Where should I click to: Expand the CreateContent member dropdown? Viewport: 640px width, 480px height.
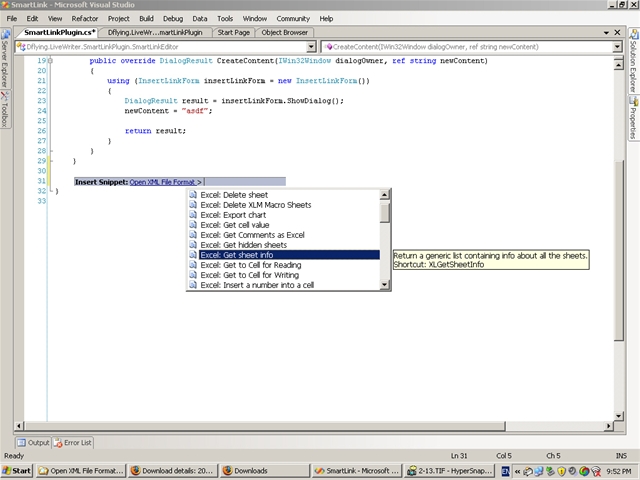click(x=619, y=47)
